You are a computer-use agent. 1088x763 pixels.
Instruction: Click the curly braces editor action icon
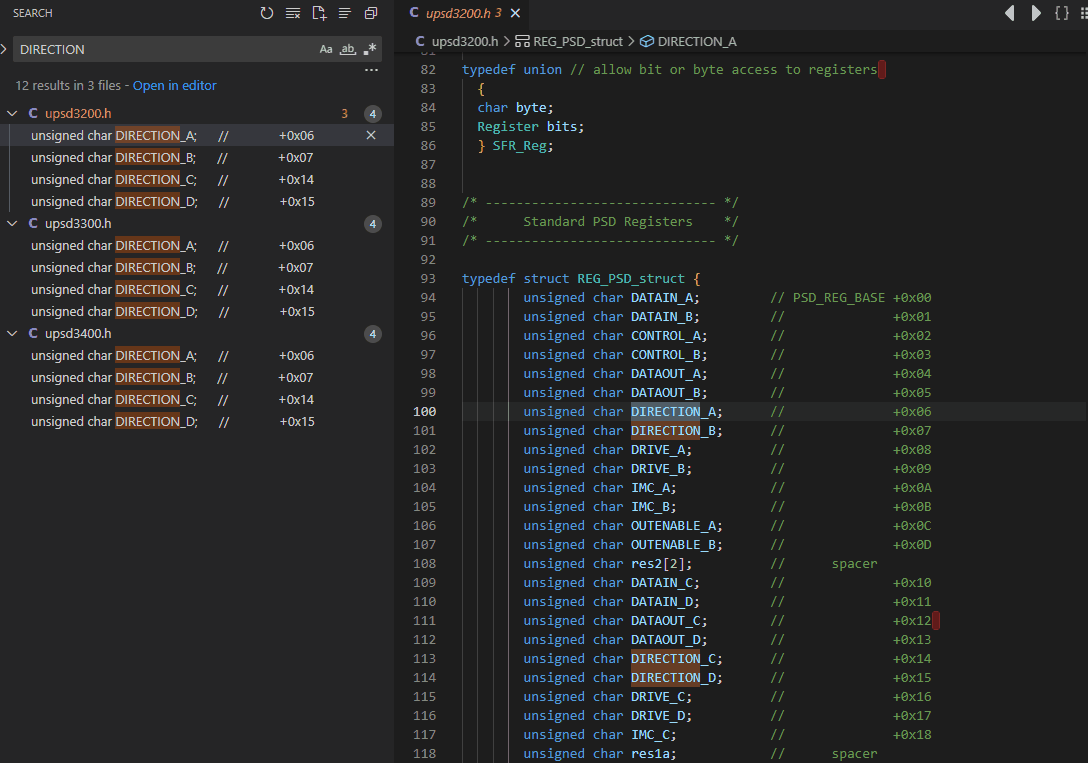tap(1062, 13)
